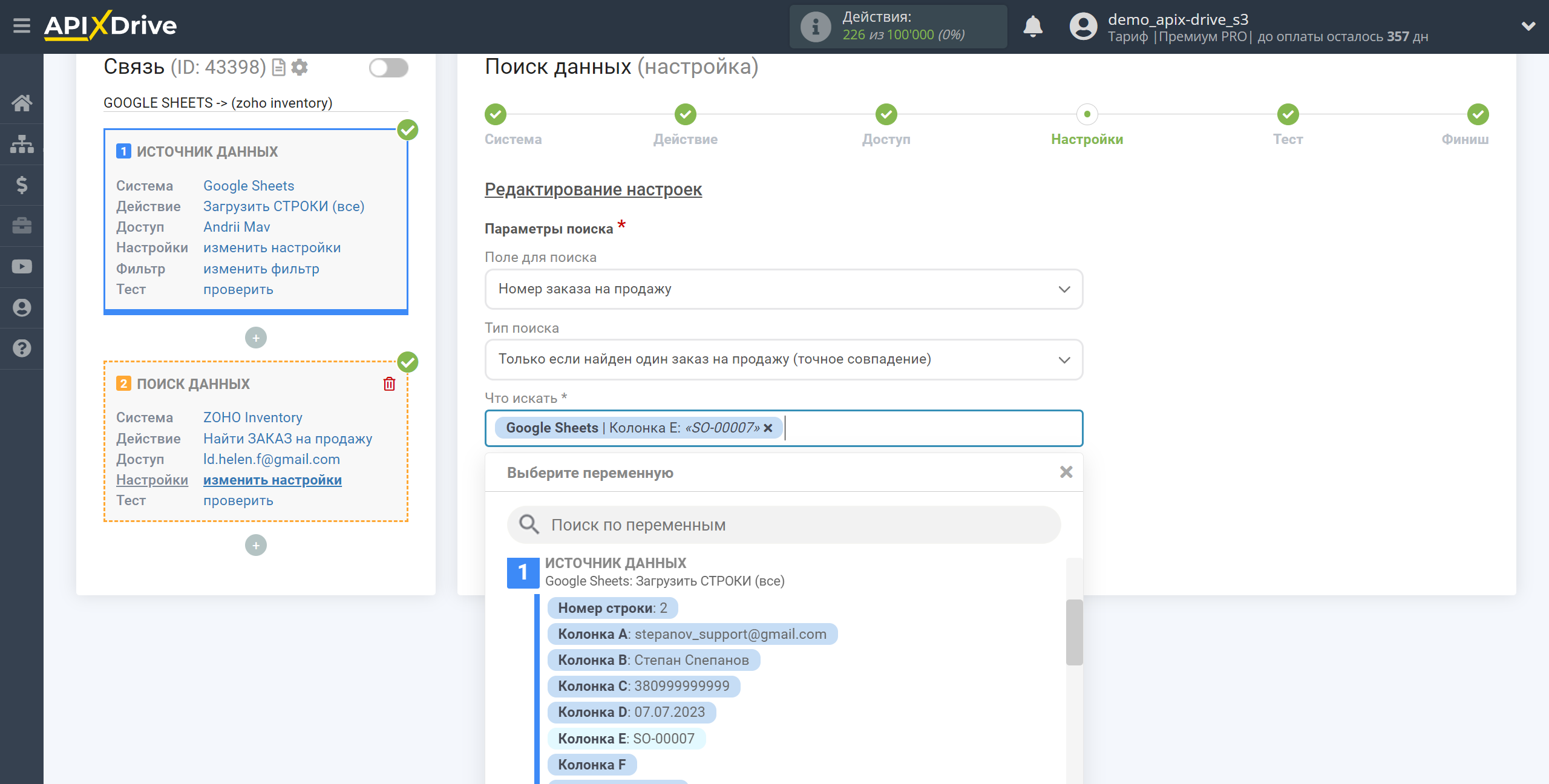This screenshot has height=784, width=1549.
Task: Open Поле для поиска dropdown
Action: [784, 289]
